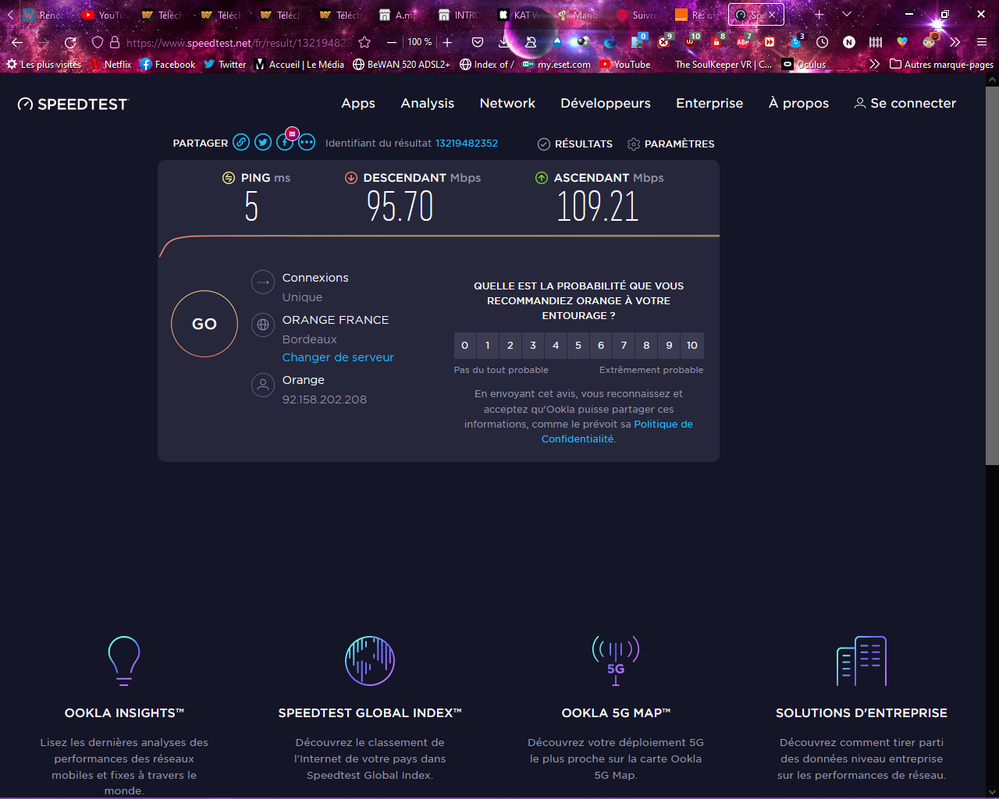Click the URL address field

(x=236, y=43)
